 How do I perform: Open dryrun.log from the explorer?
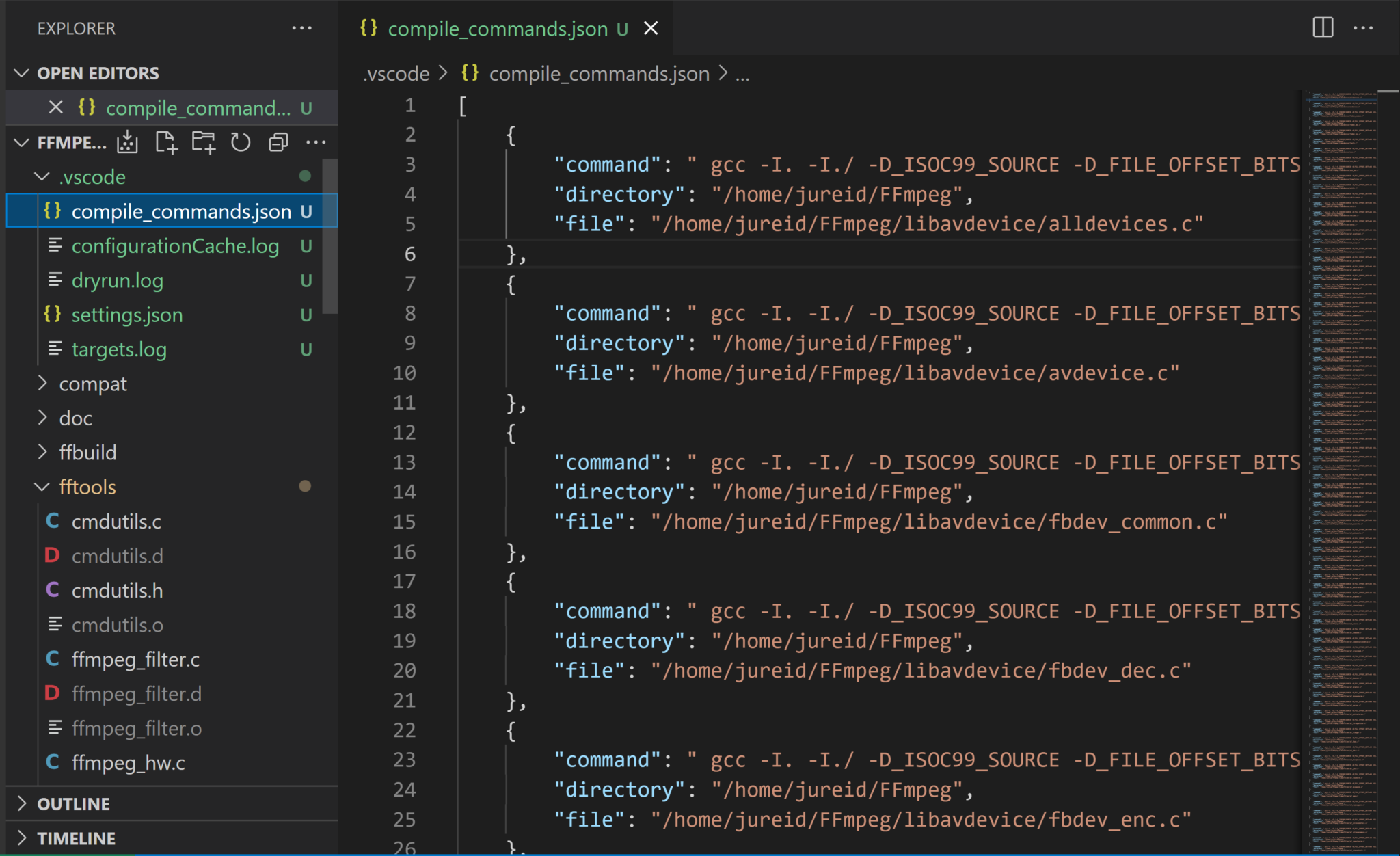coord(117,280)
